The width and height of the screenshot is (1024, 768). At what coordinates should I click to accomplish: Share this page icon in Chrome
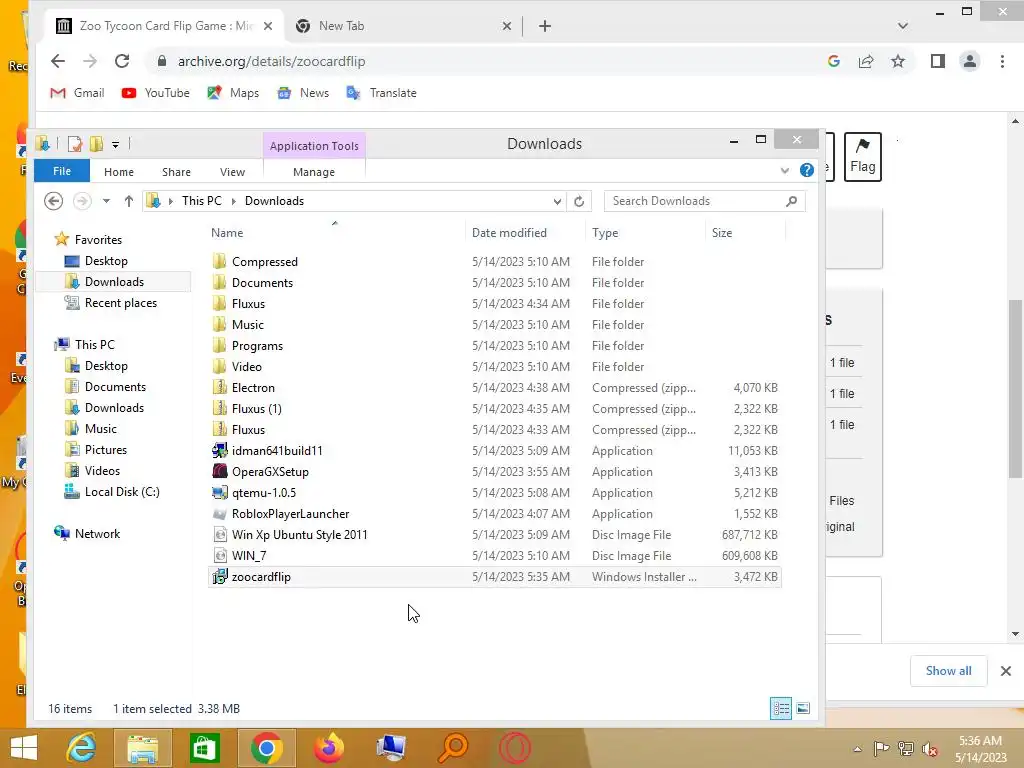pos(866,61)
